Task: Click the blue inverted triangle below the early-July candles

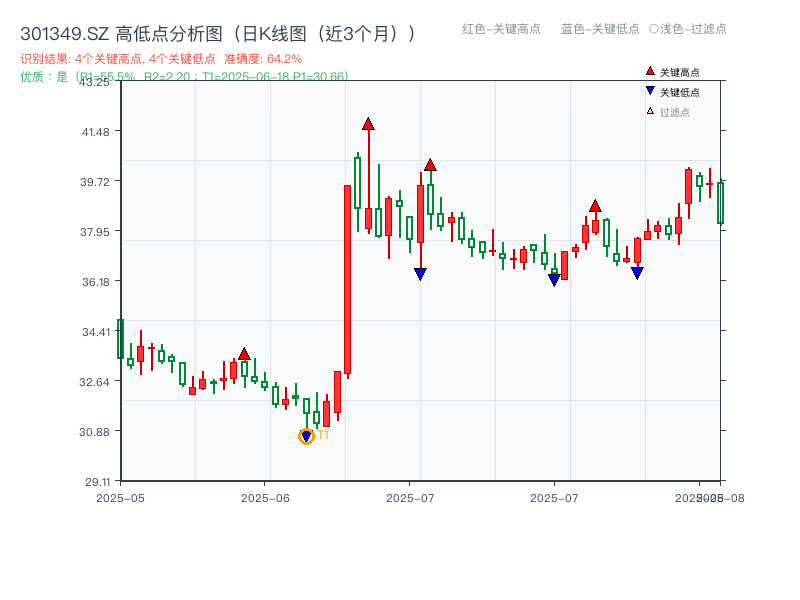Action: pyautogui.click(x=420, y=274)
